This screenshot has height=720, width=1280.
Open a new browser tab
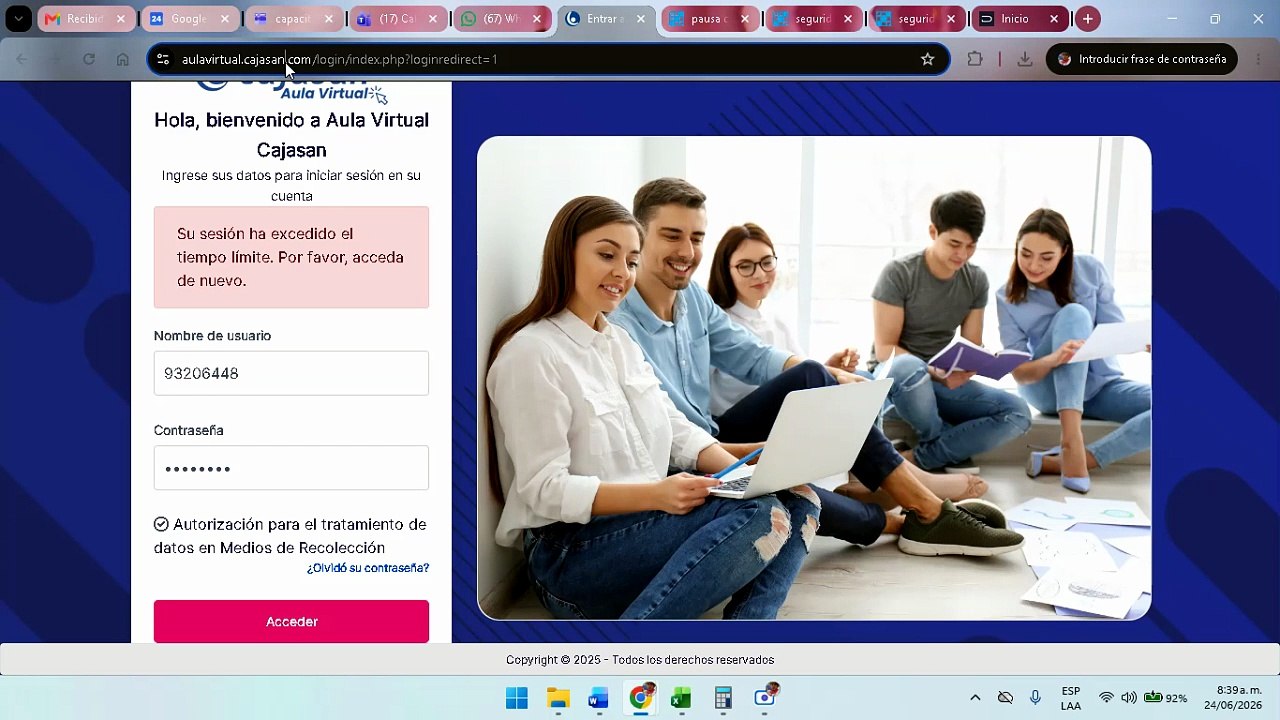(x=1088, y=19)
